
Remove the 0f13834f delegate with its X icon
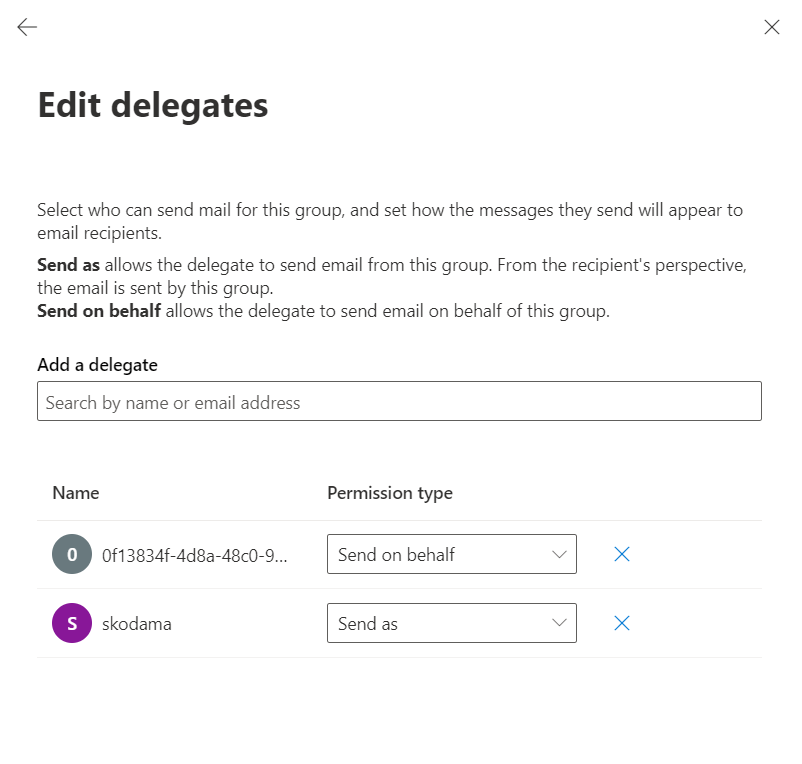point(621,554)
